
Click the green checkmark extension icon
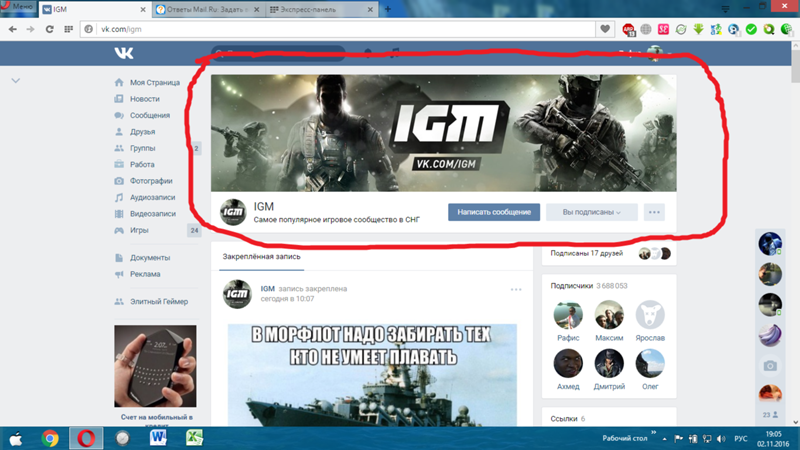[x=751, y=29]
